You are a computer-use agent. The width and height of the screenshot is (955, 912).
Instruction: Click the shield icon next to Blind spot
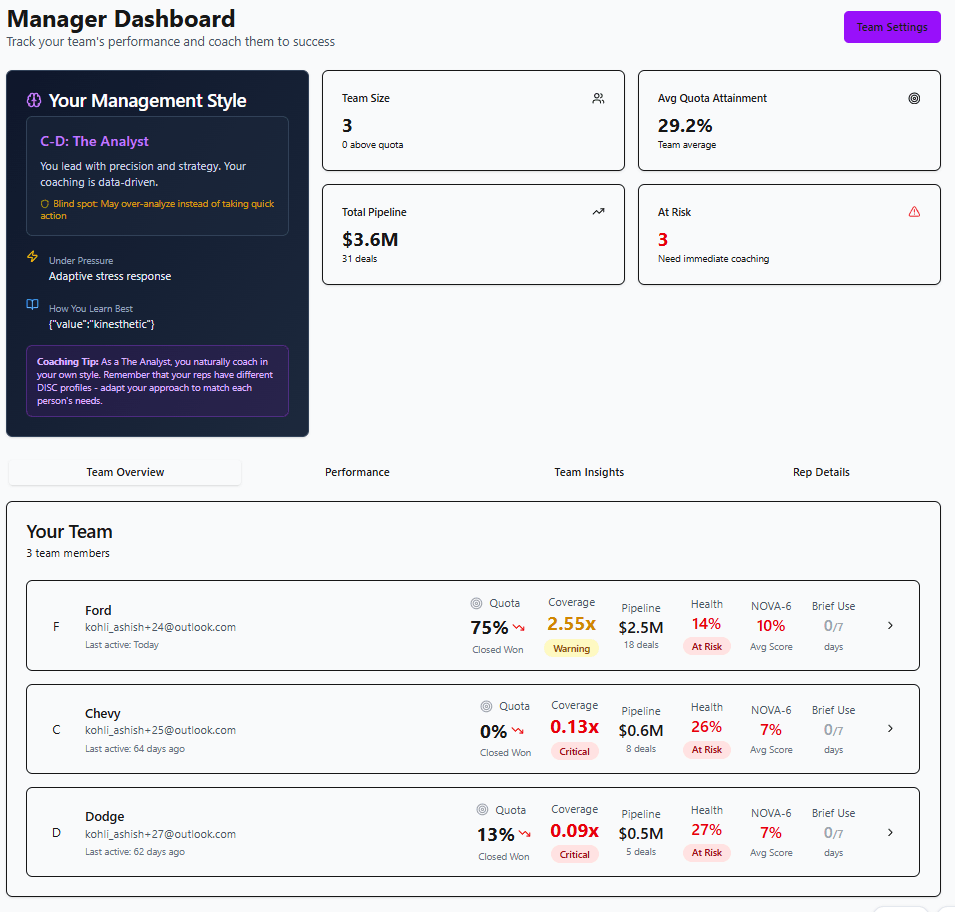click(44, 204)
